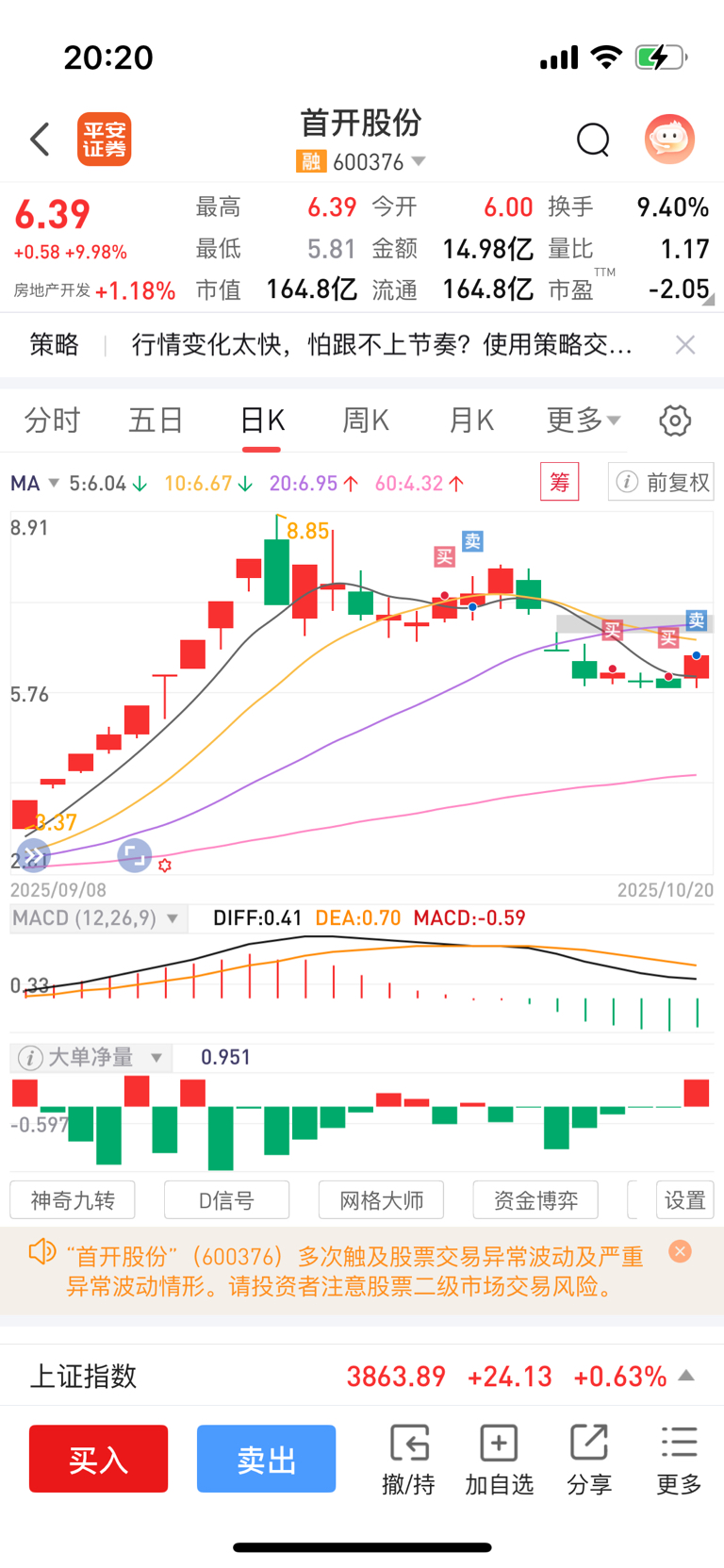Tap the 房地产开发 sector label
The image size is (724, 1568).
(52, 290)
